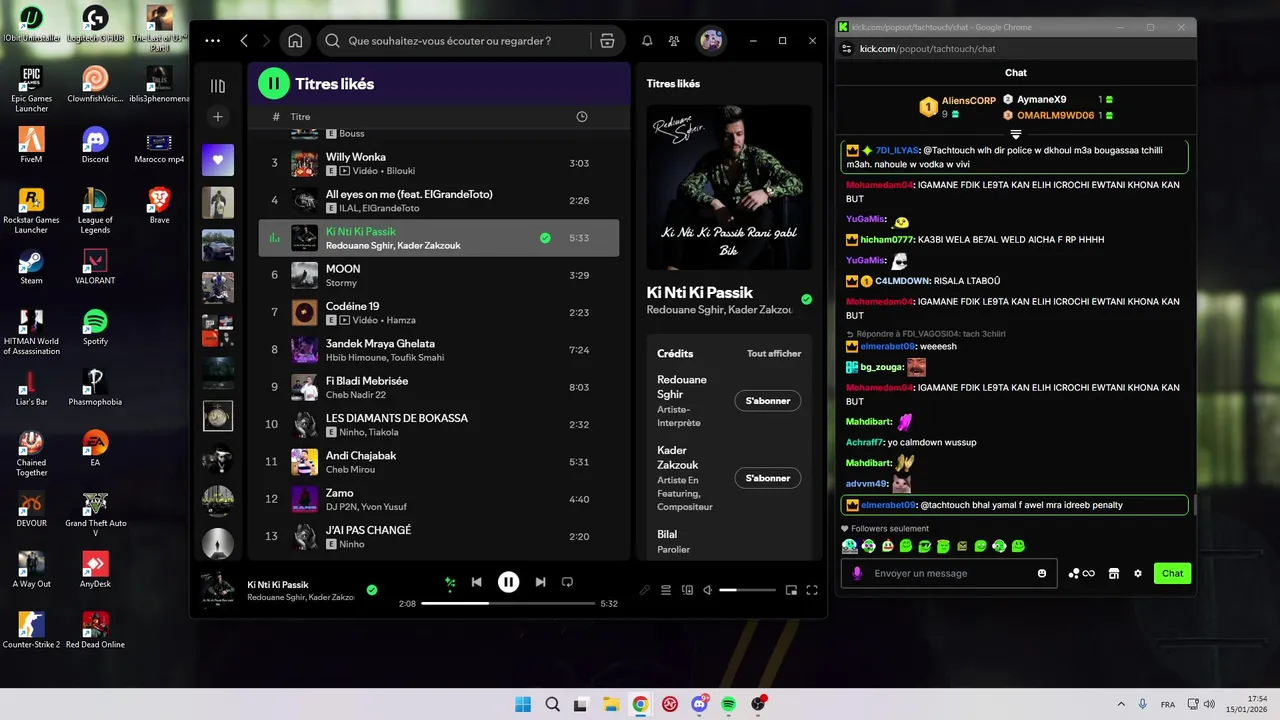Select track All eyes on me
This screenshot has height=720, width=1280.
coord(439,201)
